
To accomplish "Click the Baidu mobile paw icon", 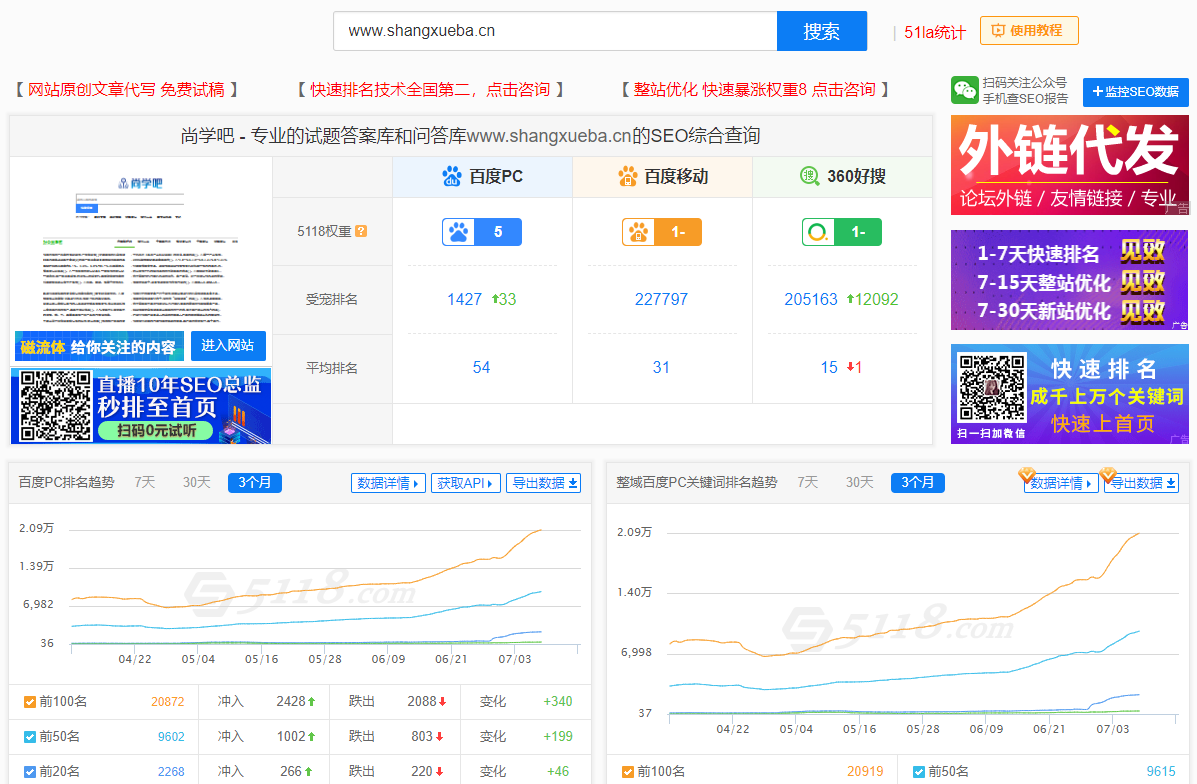I will [628, 176].
